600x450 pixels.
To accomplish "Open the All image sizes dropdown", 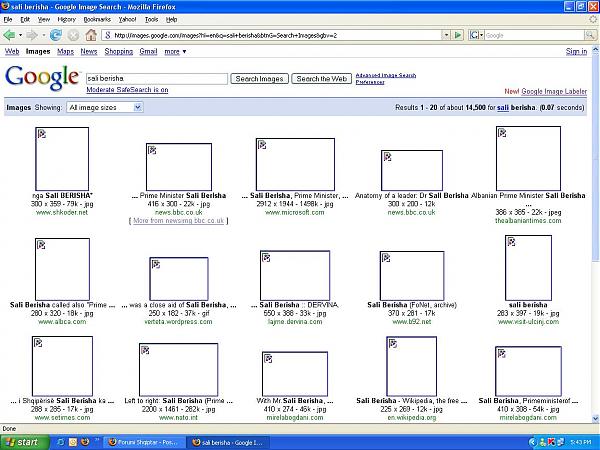I will pyautogui.click(x=105, y=108).
